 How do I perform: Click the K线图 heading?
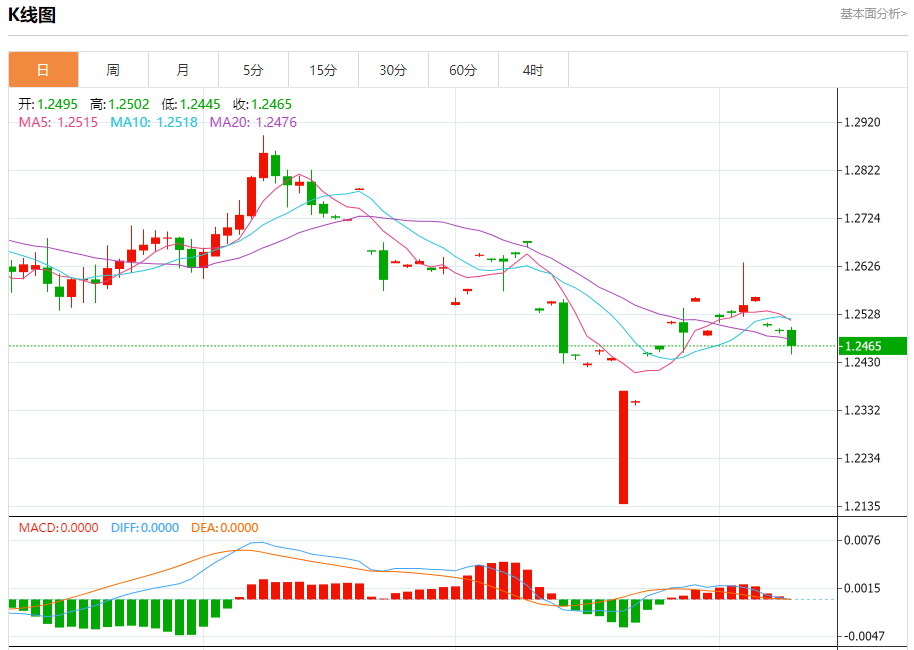(32, 15)
